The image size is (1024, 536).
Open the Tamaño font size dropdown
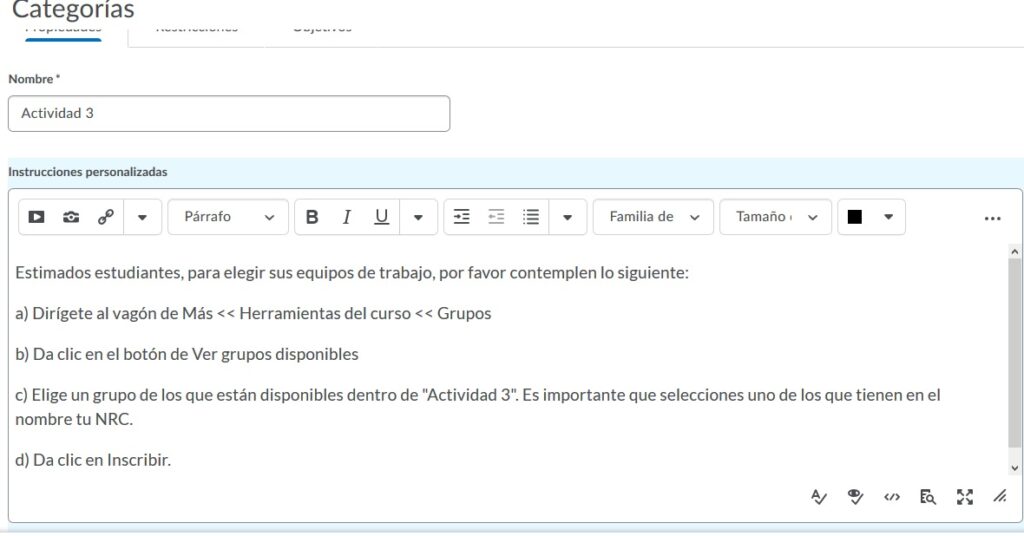click(775, 217)
